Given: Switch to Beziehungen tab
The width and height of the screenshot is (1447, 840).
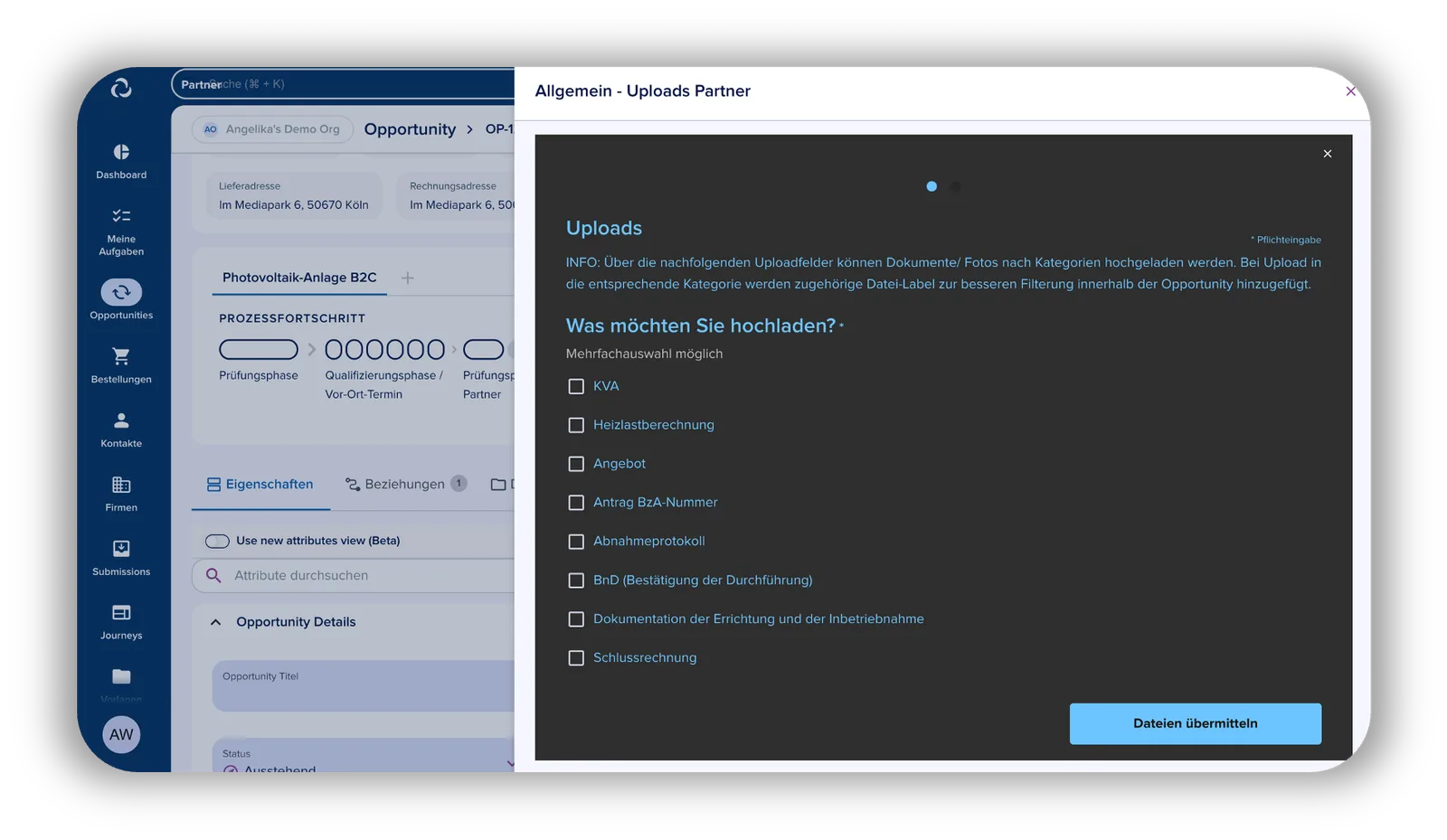Looking at the screenshot, I should (406, 485).
